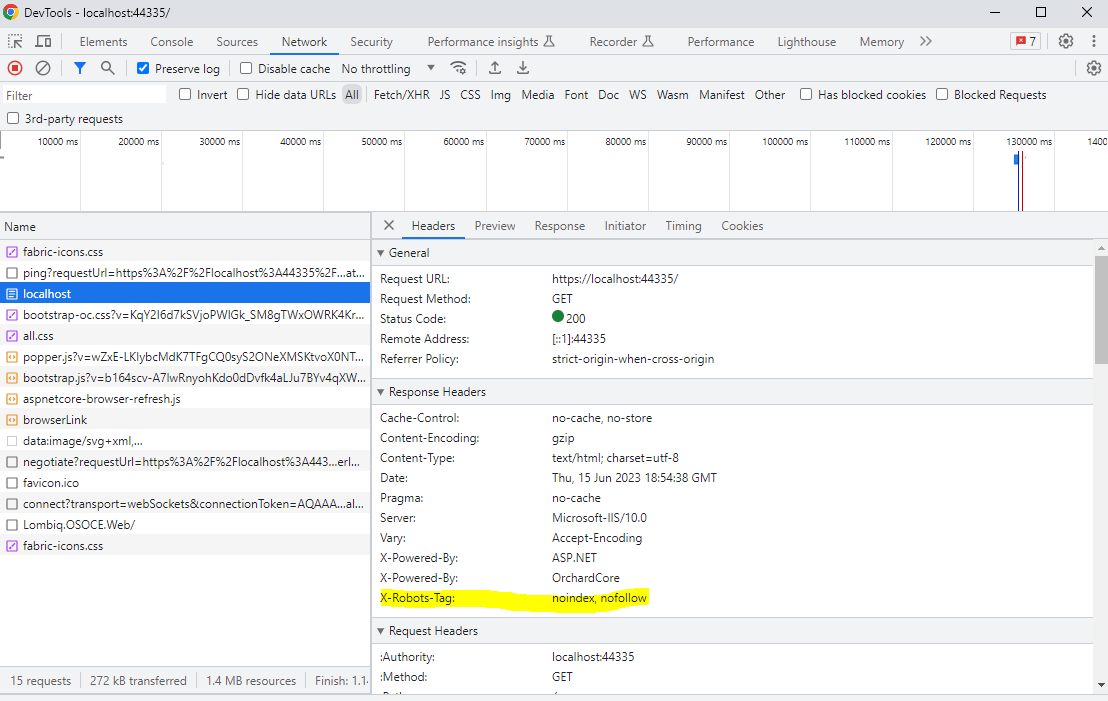Select the data:image/svg+xml request

point(185,441)
